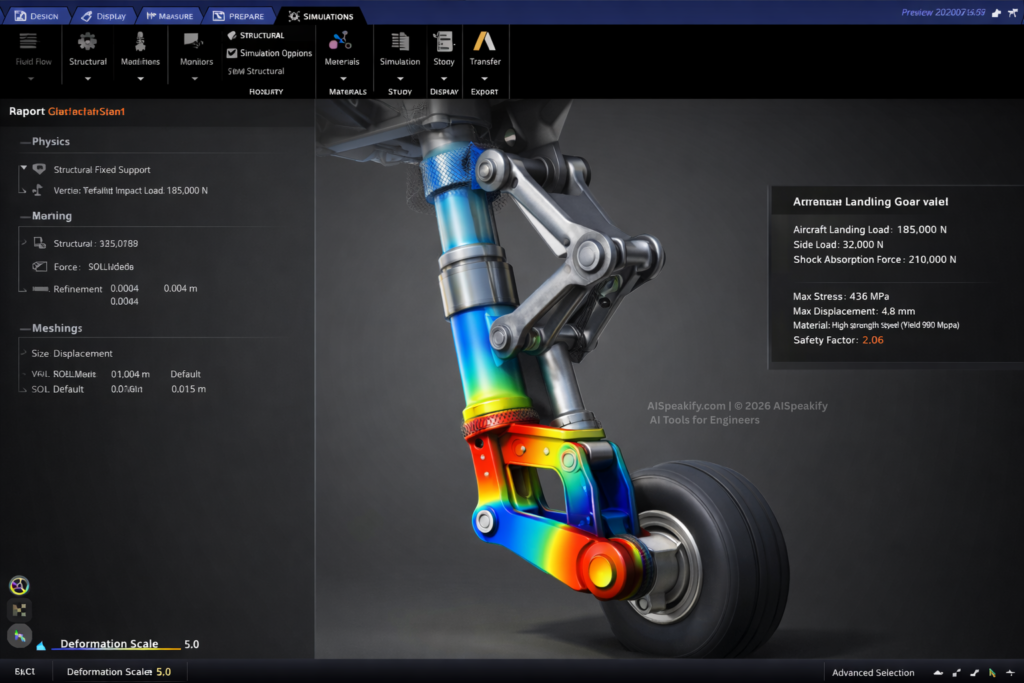Viewport: 1024px width, 683px height.
Task: Open the Materials dropdown arrow
Action: (x=342, y=76)
